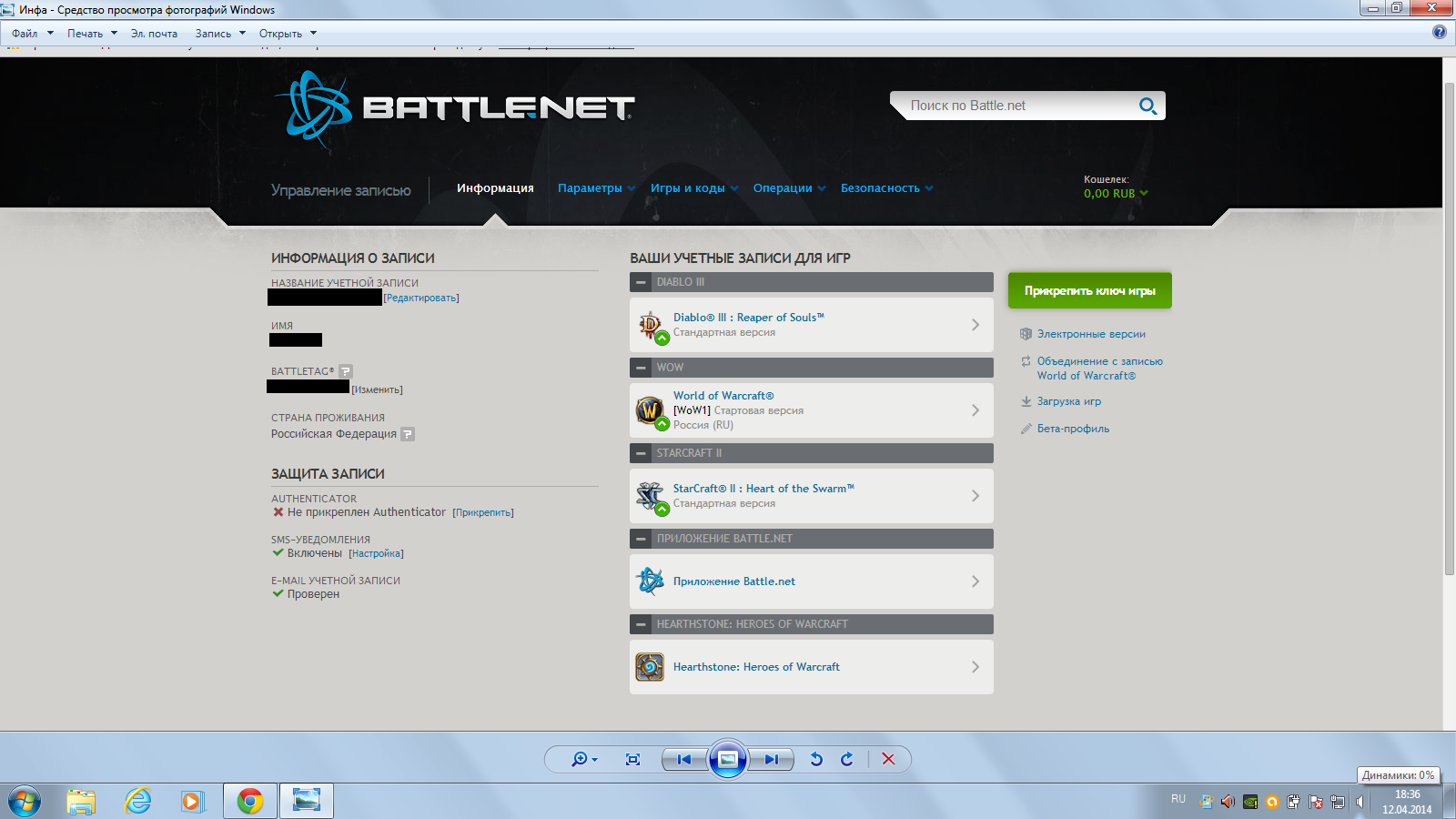Click the fit-to-window actual size button
The width and height of the screenshot is (1456, 819).
pos(632,759)
